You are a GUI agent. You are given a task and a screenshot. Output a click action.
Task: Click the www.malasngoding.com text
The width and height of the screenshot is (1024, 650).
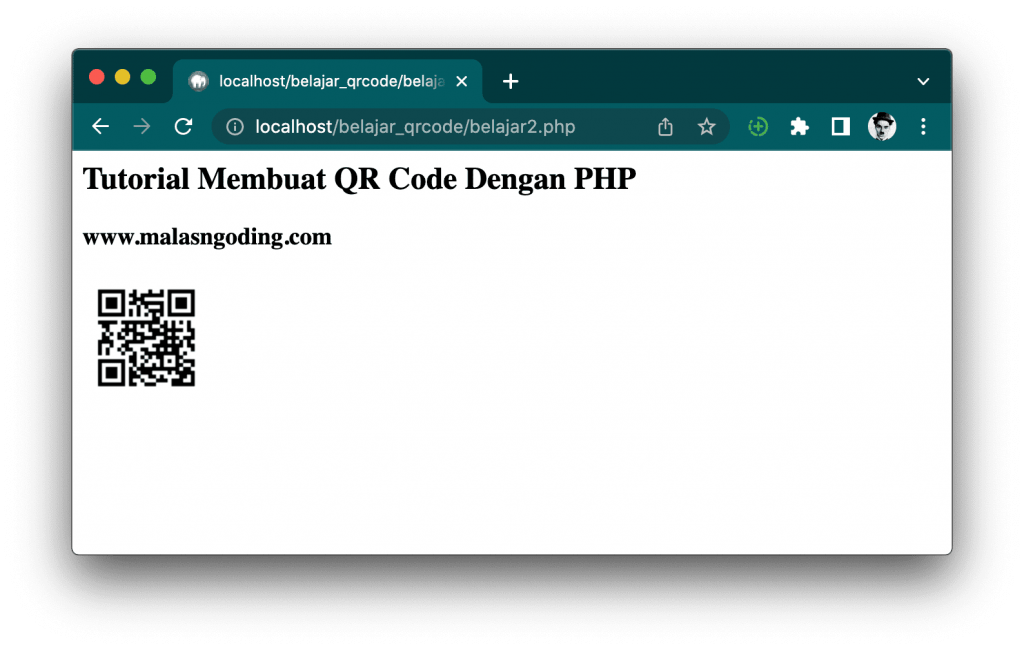click(x=207, y=238)
